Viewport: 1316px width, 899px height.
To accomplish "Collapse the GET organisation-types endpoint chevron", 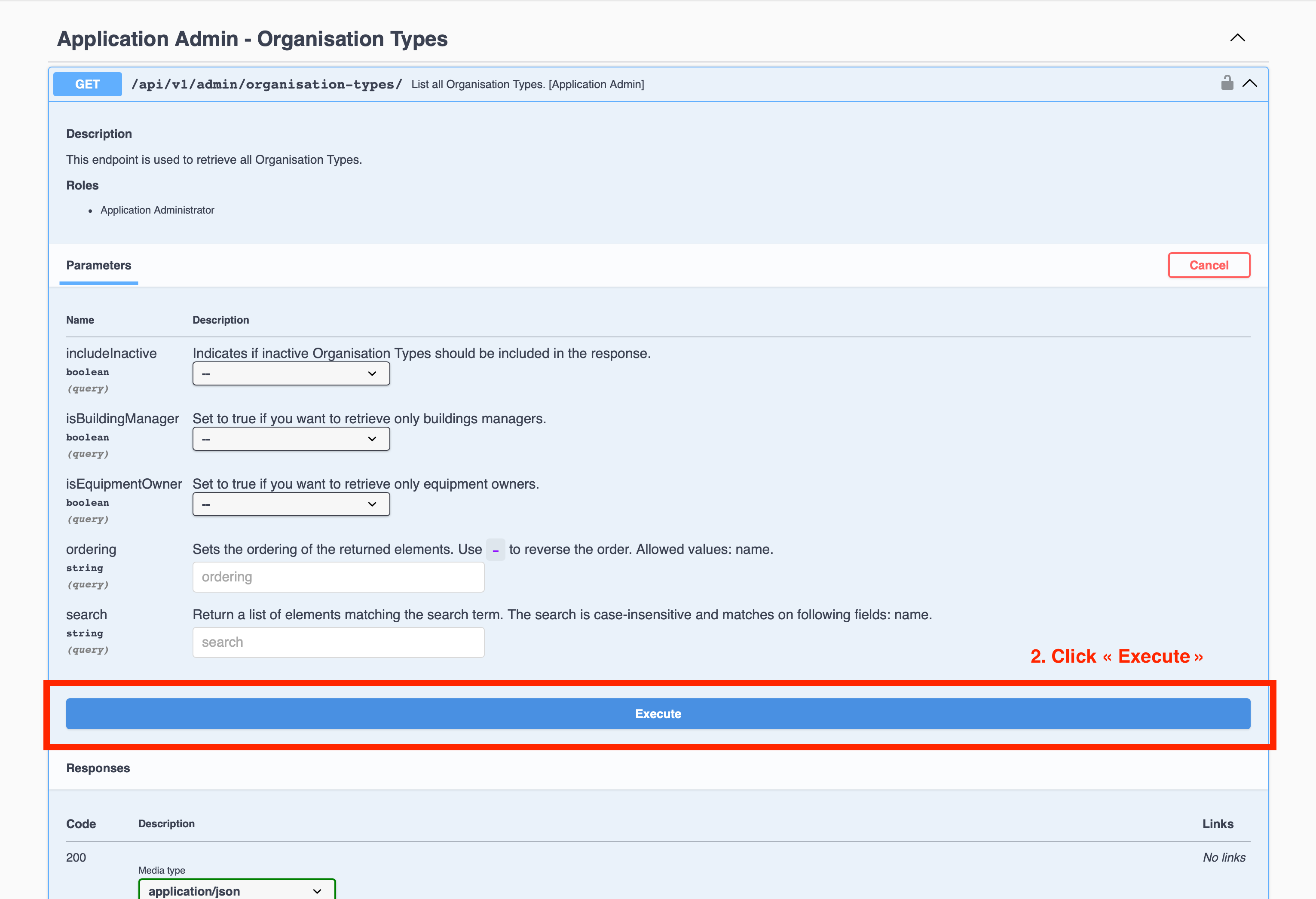I will coord(1250,84).
